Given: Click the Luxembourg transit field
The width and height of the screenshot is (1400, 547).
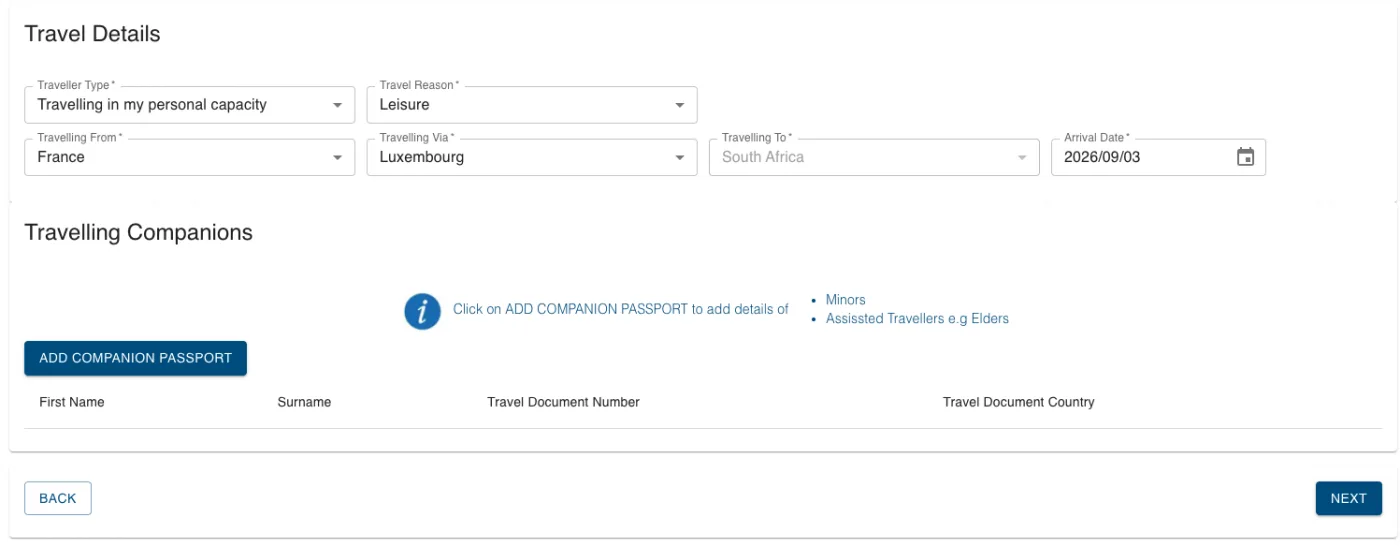Looking at the screenshot, I should 531,157.
